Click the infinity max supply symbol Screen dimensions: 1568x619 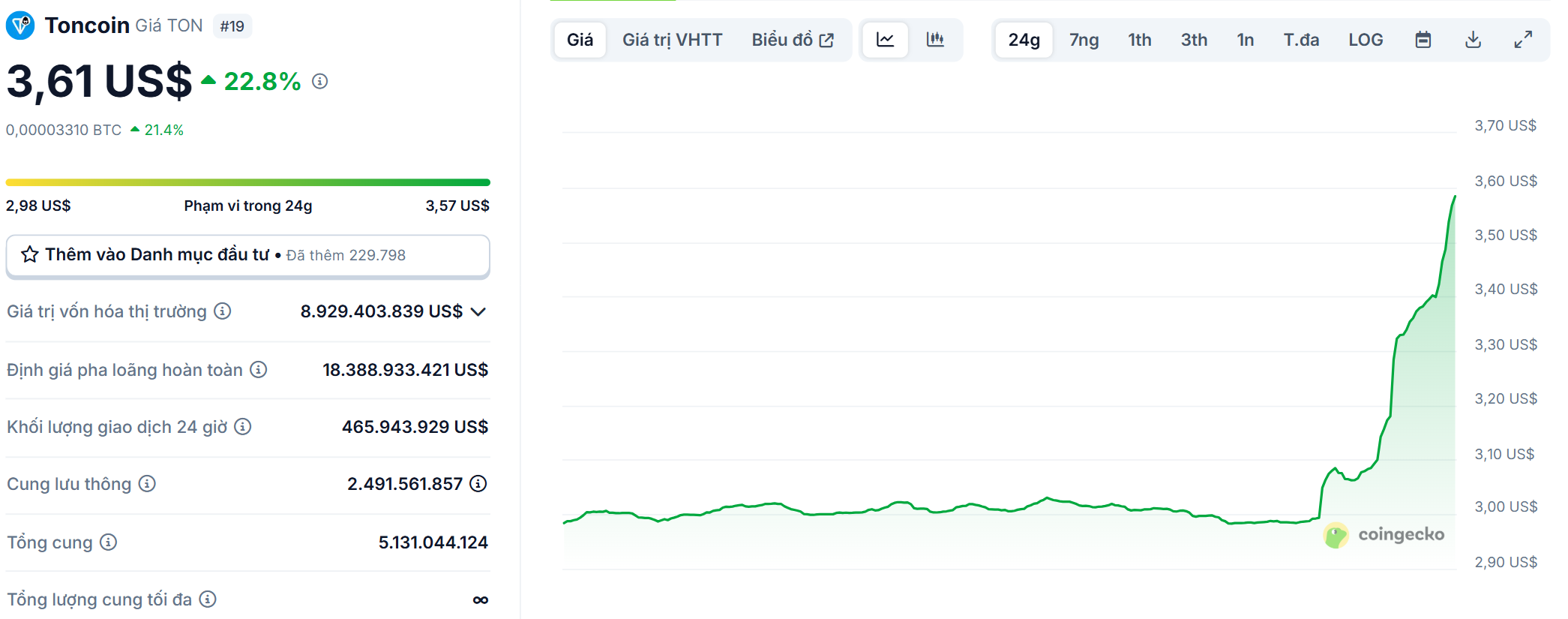481,599
